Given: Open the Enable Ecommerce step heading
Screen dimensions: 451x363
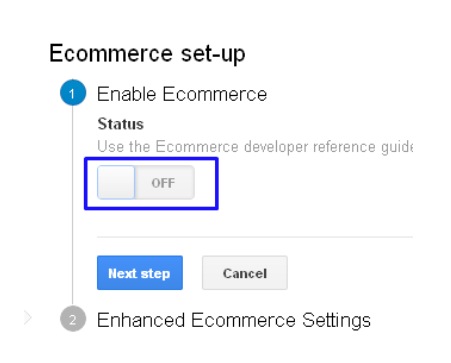Looking at the screenshot, I should [x=182, y=94].
